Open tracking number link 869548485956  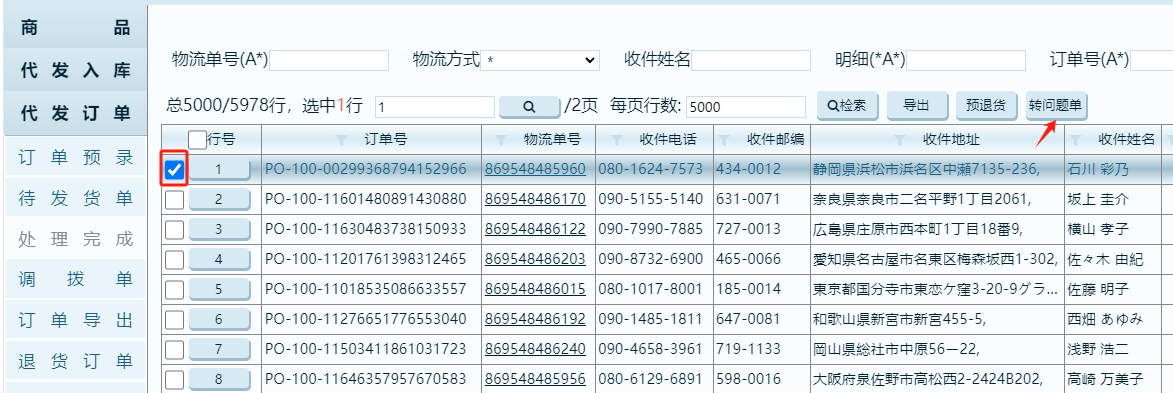click(x=536, y=379)
